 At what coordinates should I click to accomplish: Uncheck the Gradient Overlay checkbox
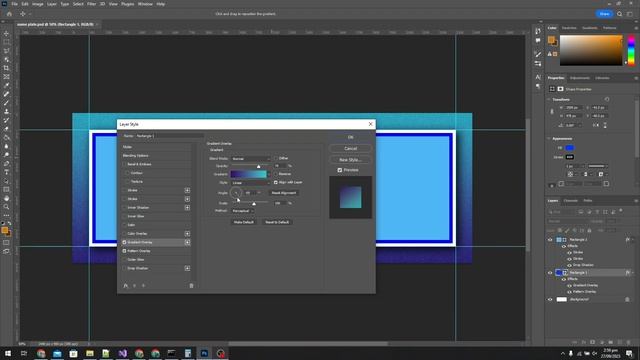124,242
